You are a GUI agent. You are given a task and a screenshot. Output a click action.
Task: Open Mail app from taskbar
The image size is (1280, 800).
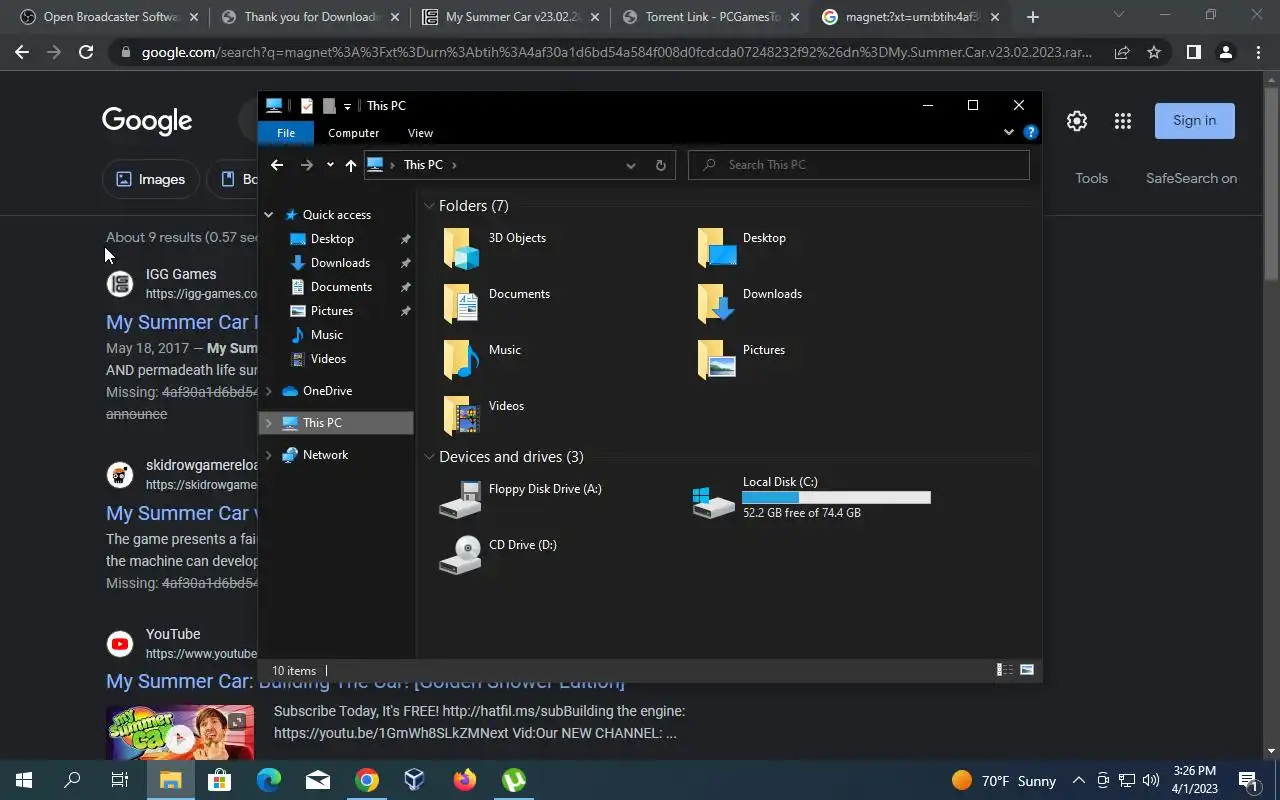click(317, 780)
